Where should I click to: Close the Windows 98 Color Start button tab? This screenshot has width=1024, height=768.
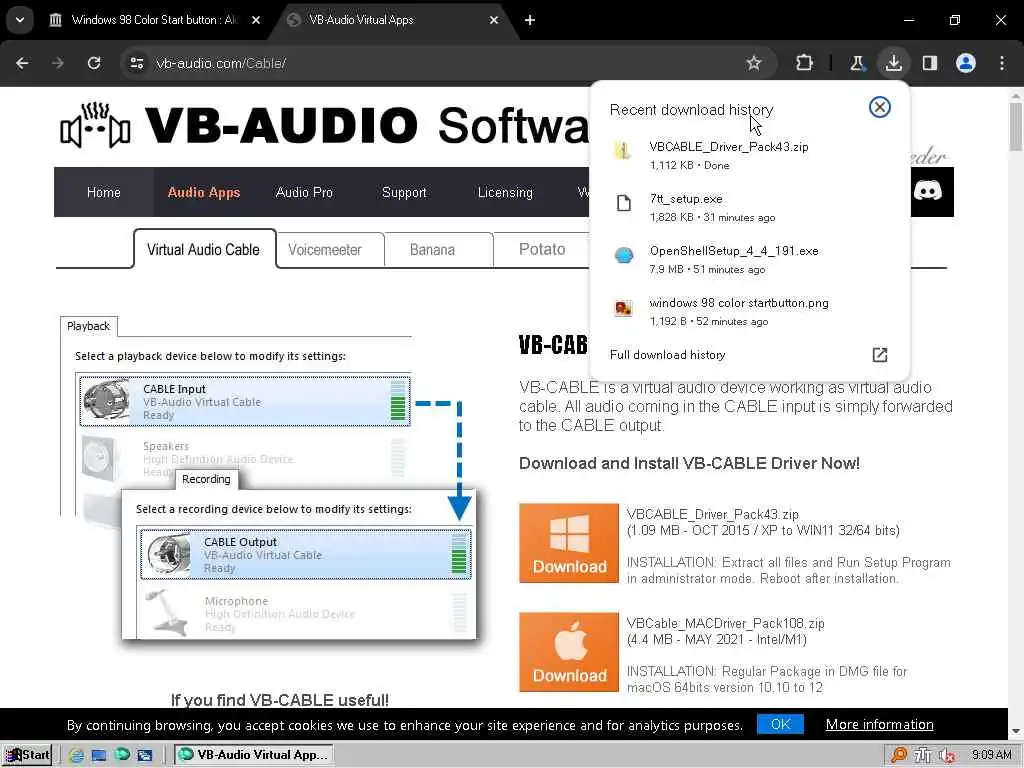256,20
